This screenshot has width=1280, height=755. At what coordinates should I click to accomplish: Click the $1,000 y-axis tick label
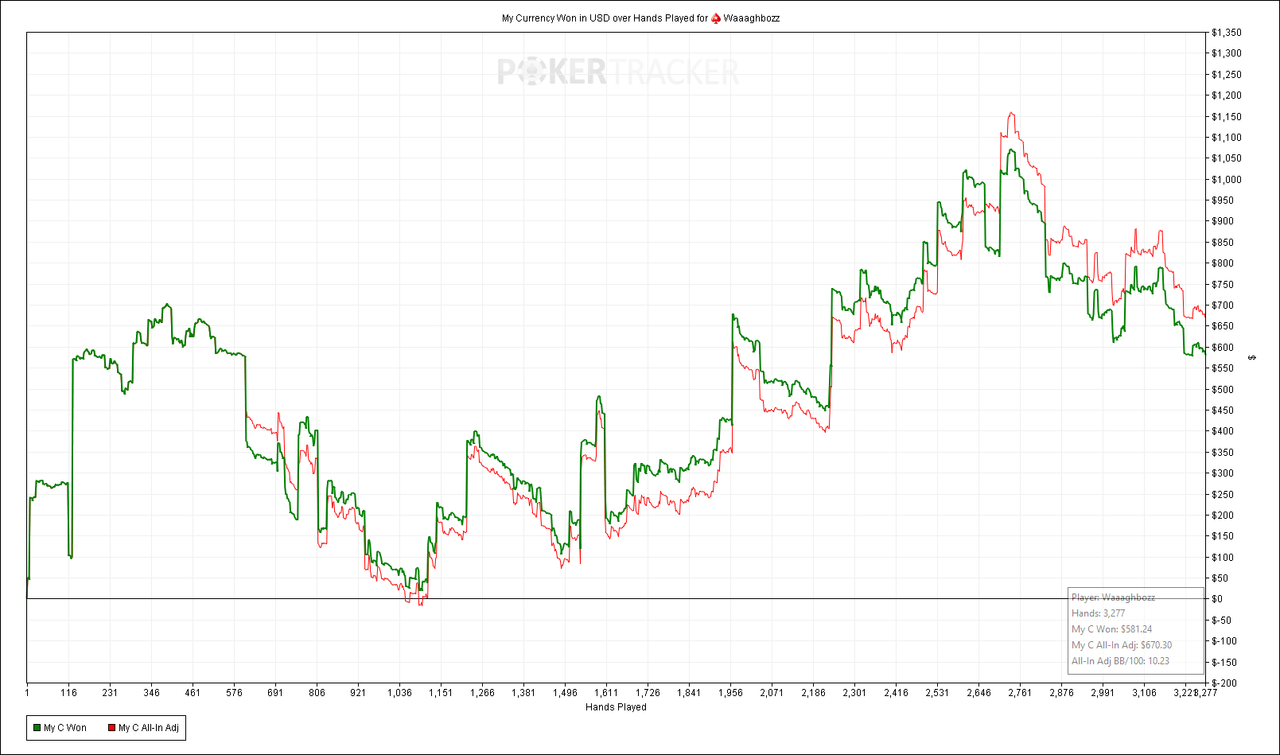1226,179
